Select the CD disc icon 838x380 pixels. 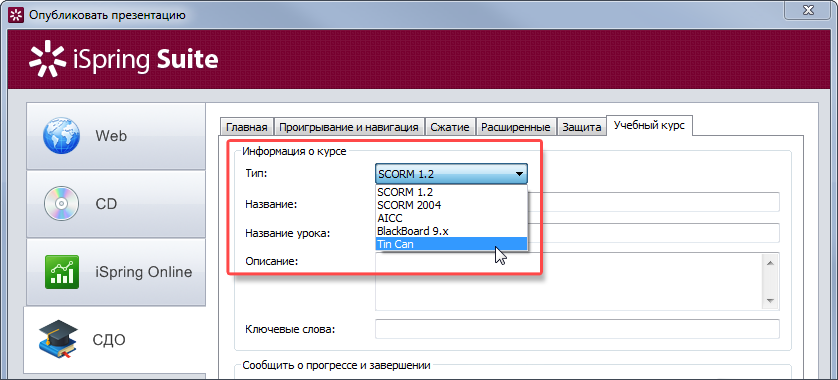61,204
